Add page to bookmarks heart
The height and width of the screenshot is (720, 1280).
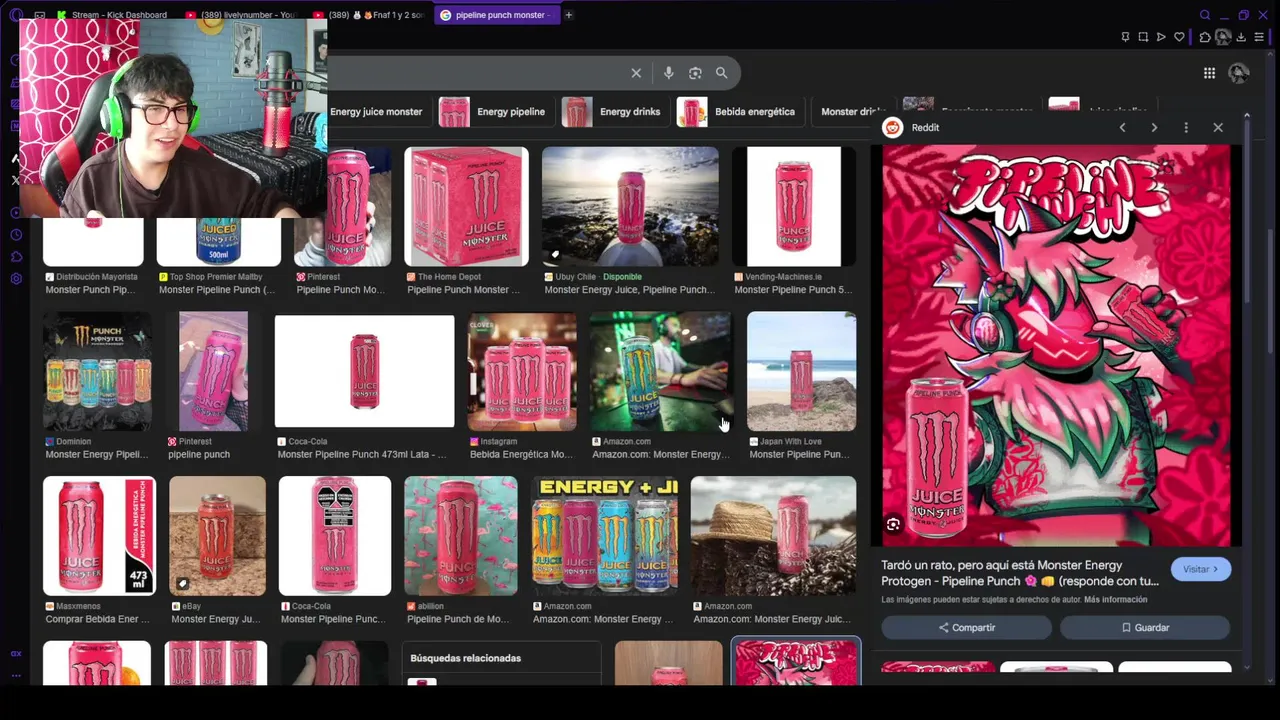click(x=1179, y=37)
